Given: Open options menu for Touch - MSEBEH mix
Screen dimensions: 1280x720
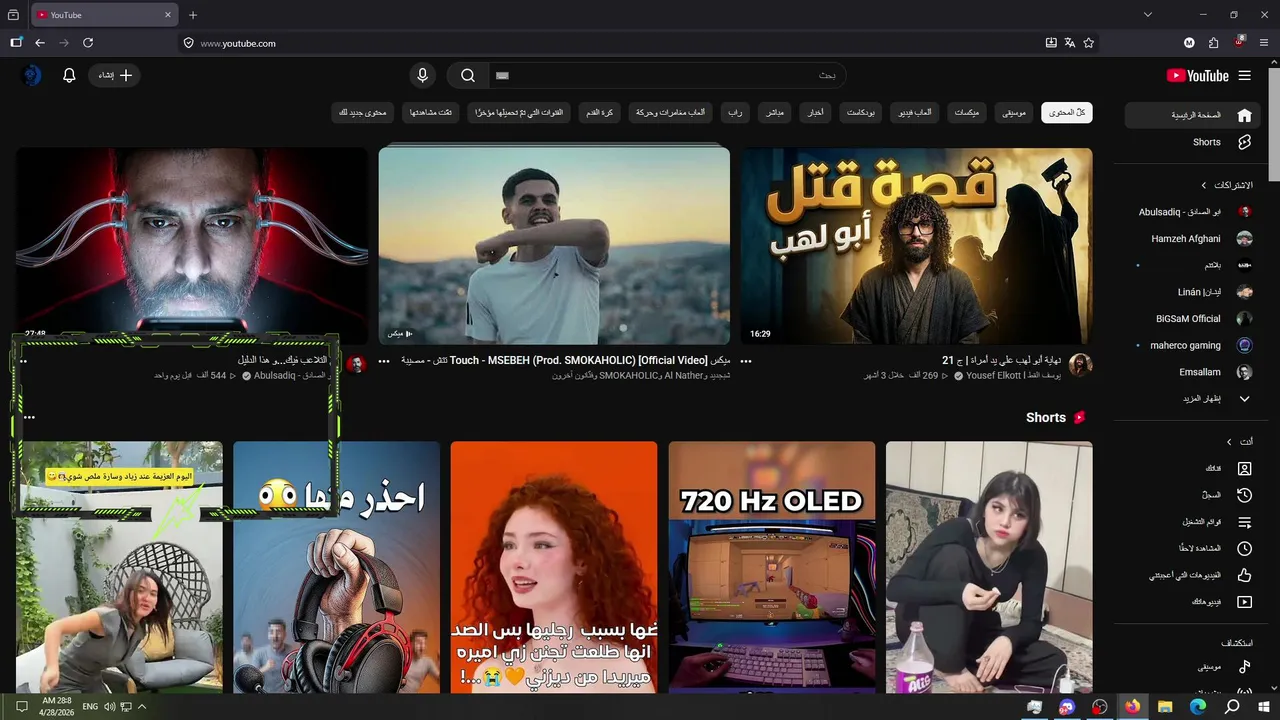Looking at the screenshot, I should point(383,361).
